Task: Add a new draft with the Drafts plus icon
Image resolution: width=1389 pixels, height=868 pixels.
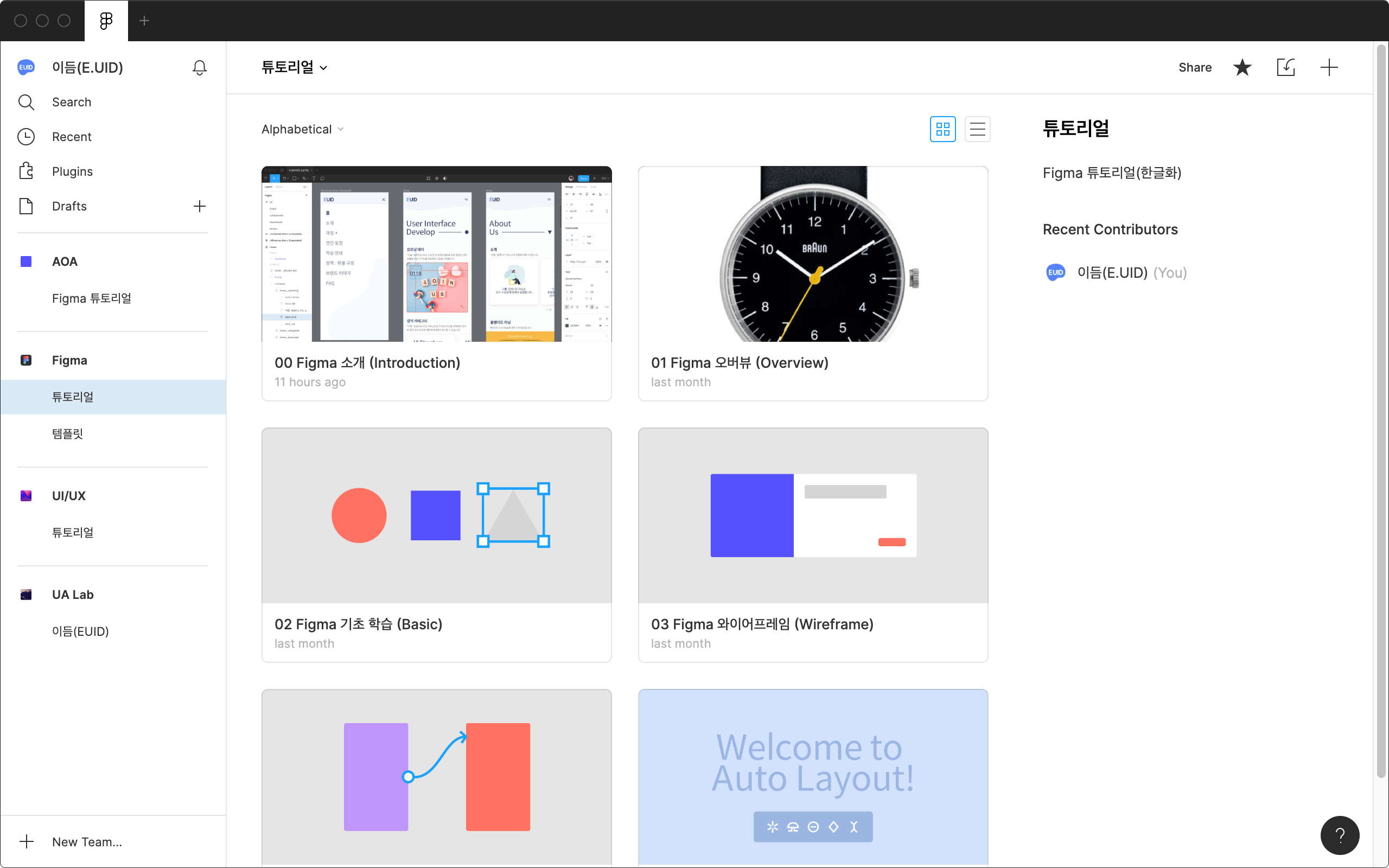Action: tap(199, 206)
